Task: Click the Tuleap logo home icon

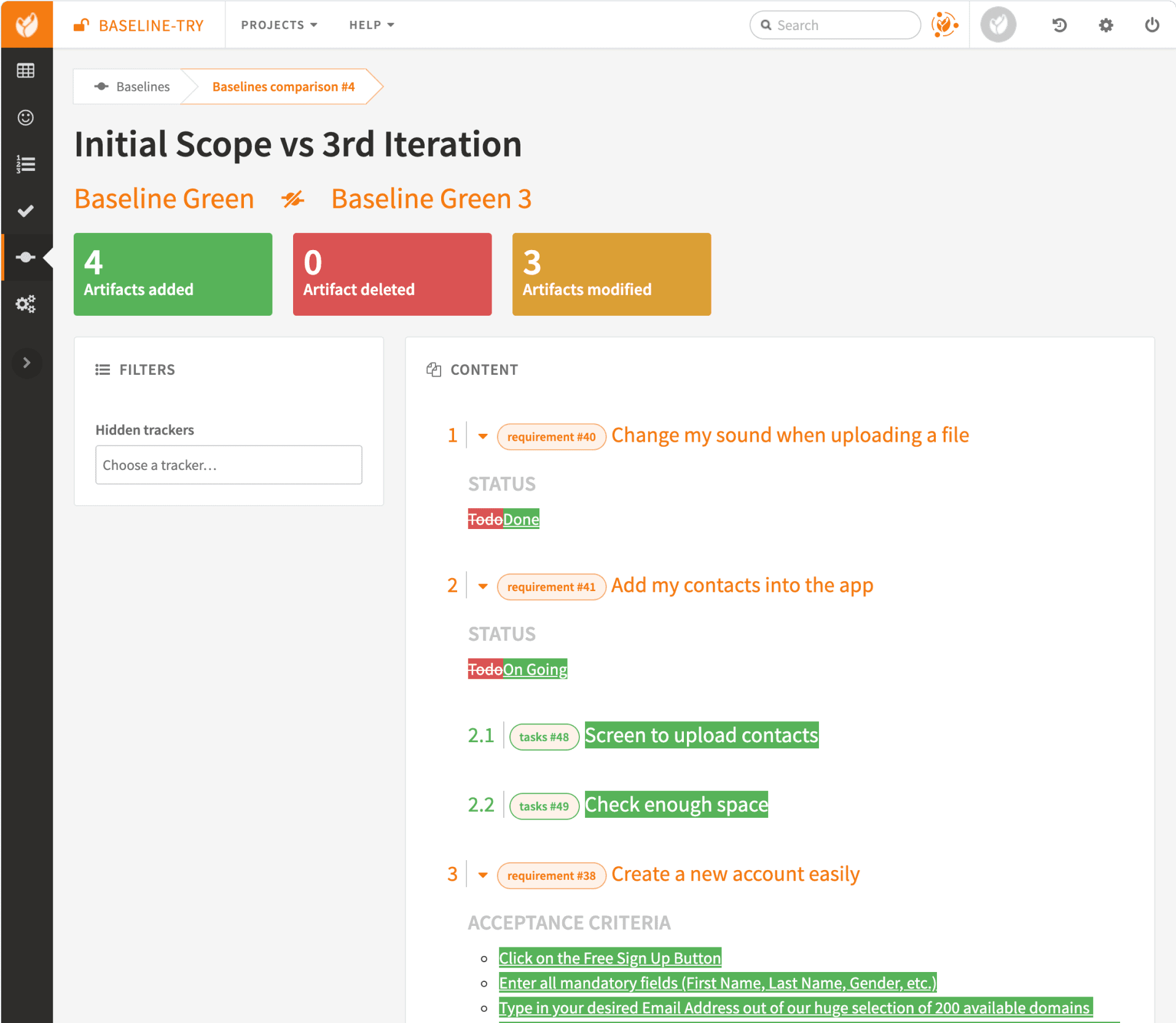Action: [26, 25]
